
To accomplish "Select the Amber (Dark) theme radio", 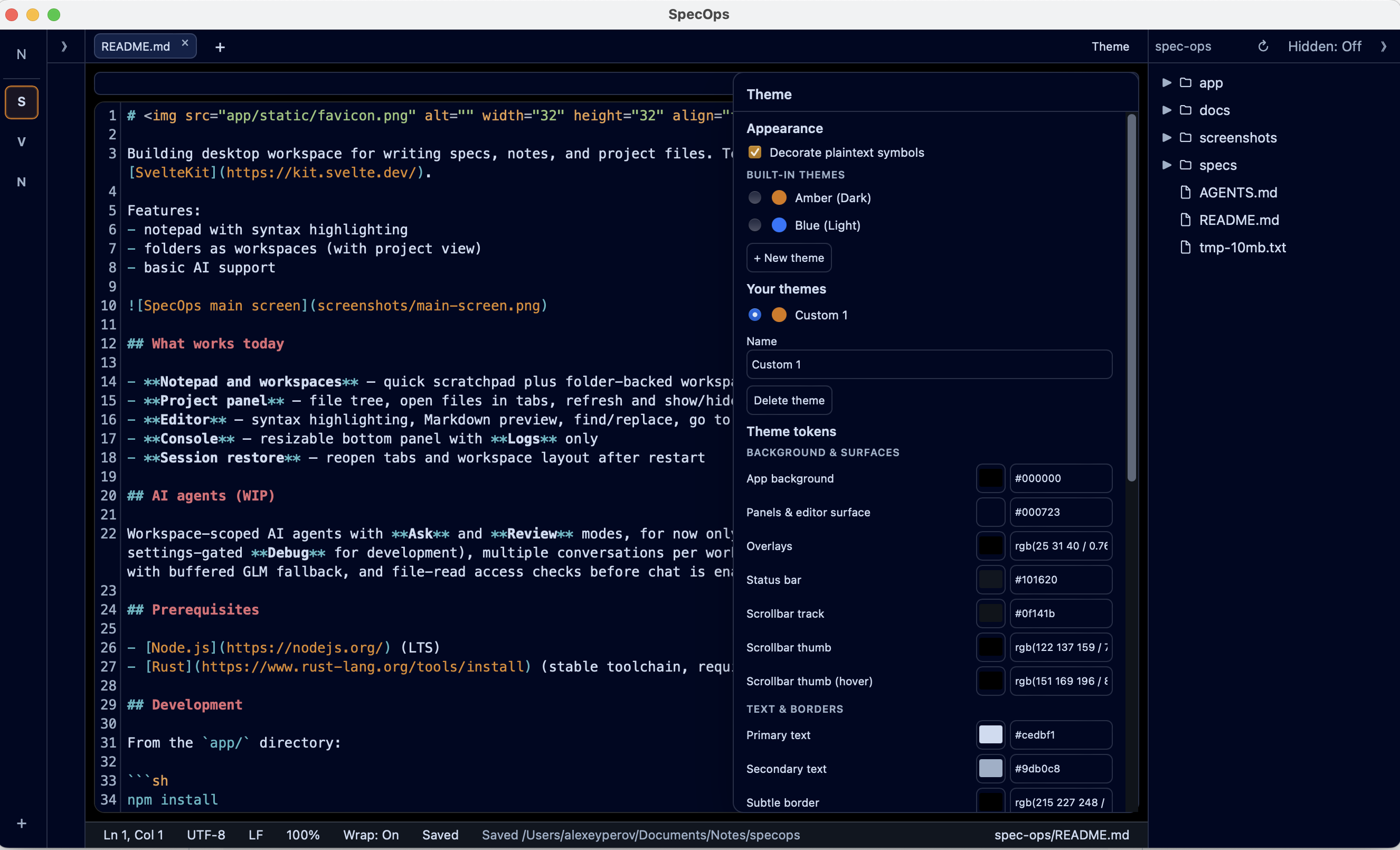I will (x=754, y=198).
